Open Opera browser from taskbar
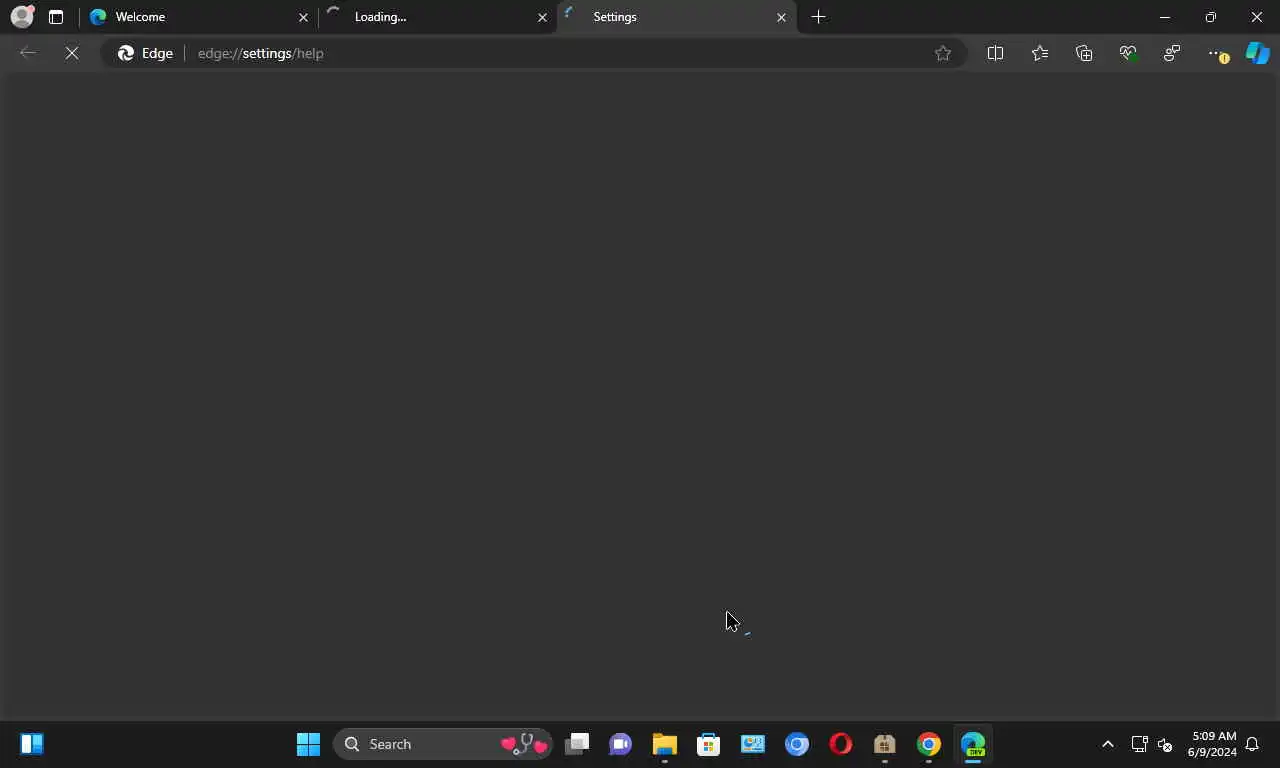The height and width of the screenshot is (768, 1280). click(x=841, y=744)
